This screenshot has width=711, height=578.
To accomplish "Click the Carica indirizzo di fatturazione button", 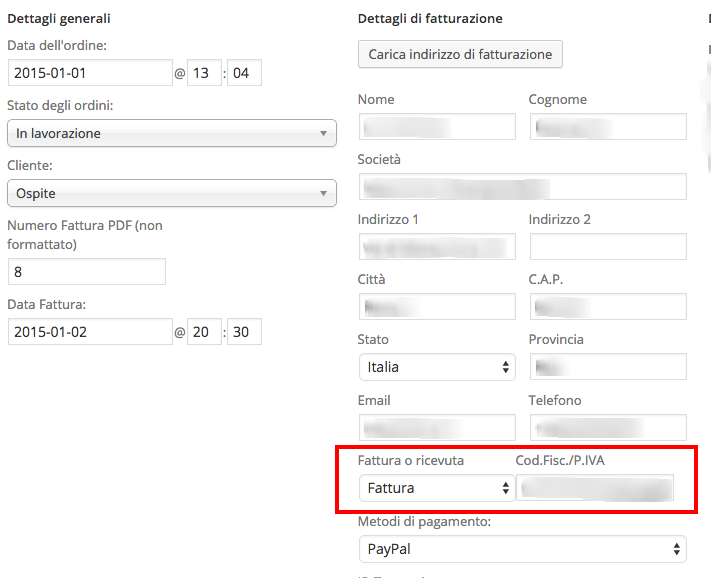I will pyautogui.click(x=460, y=54).
